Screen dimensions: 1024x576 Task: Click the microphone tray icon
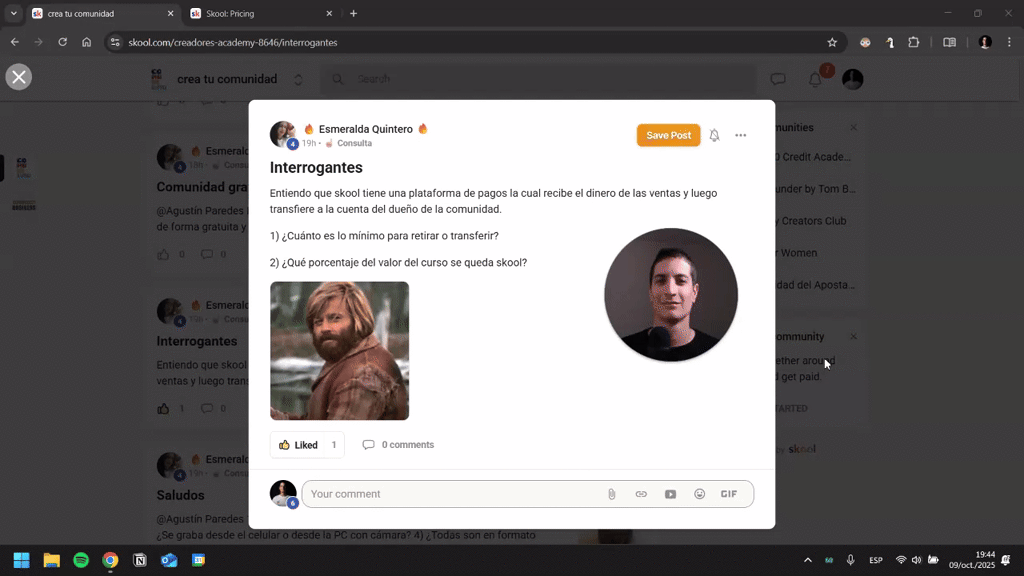pyautogui.click(x=850, y=560)
